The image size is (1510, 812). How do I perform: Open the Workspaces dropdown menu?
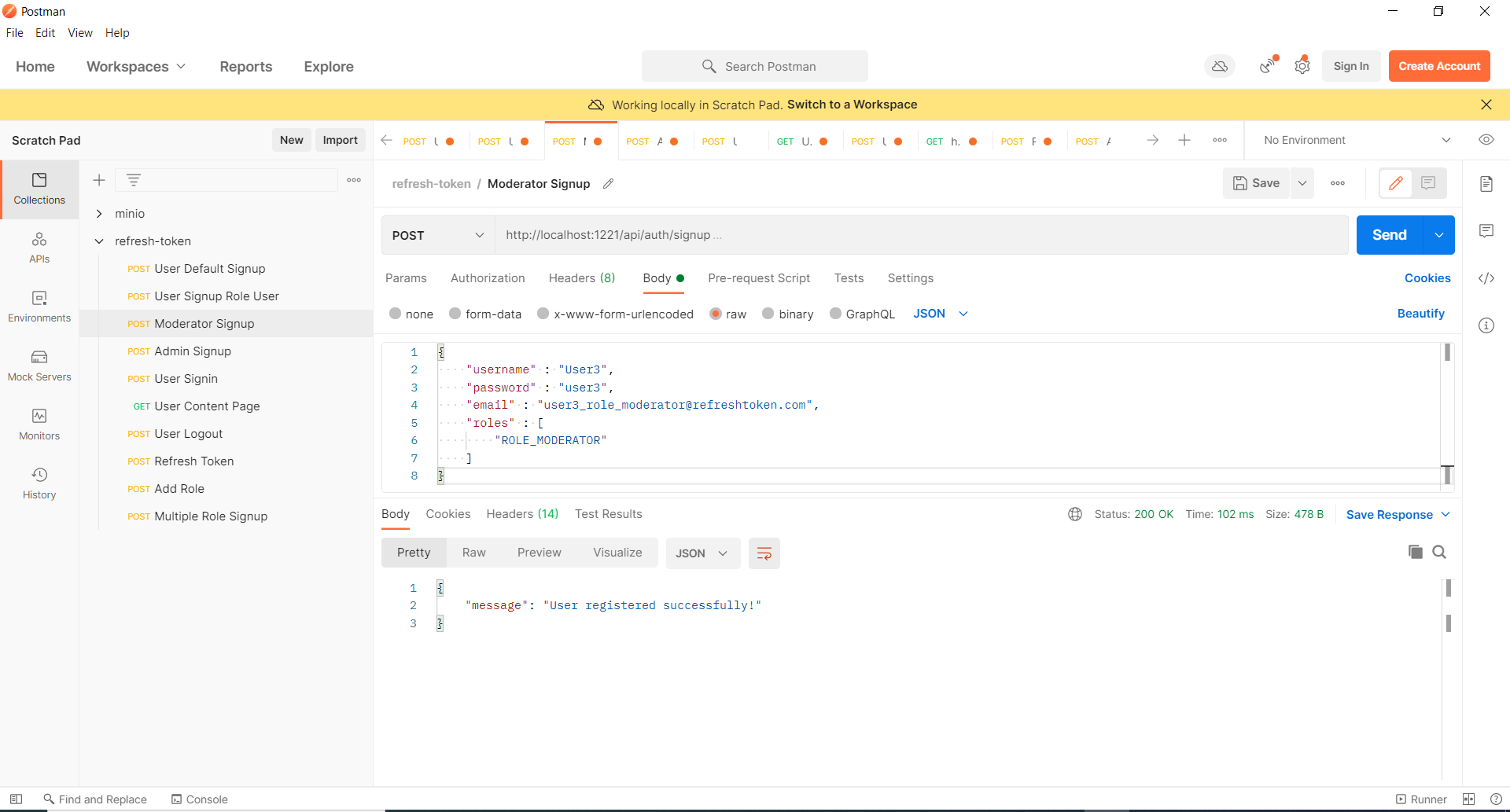tap(136, 67)
